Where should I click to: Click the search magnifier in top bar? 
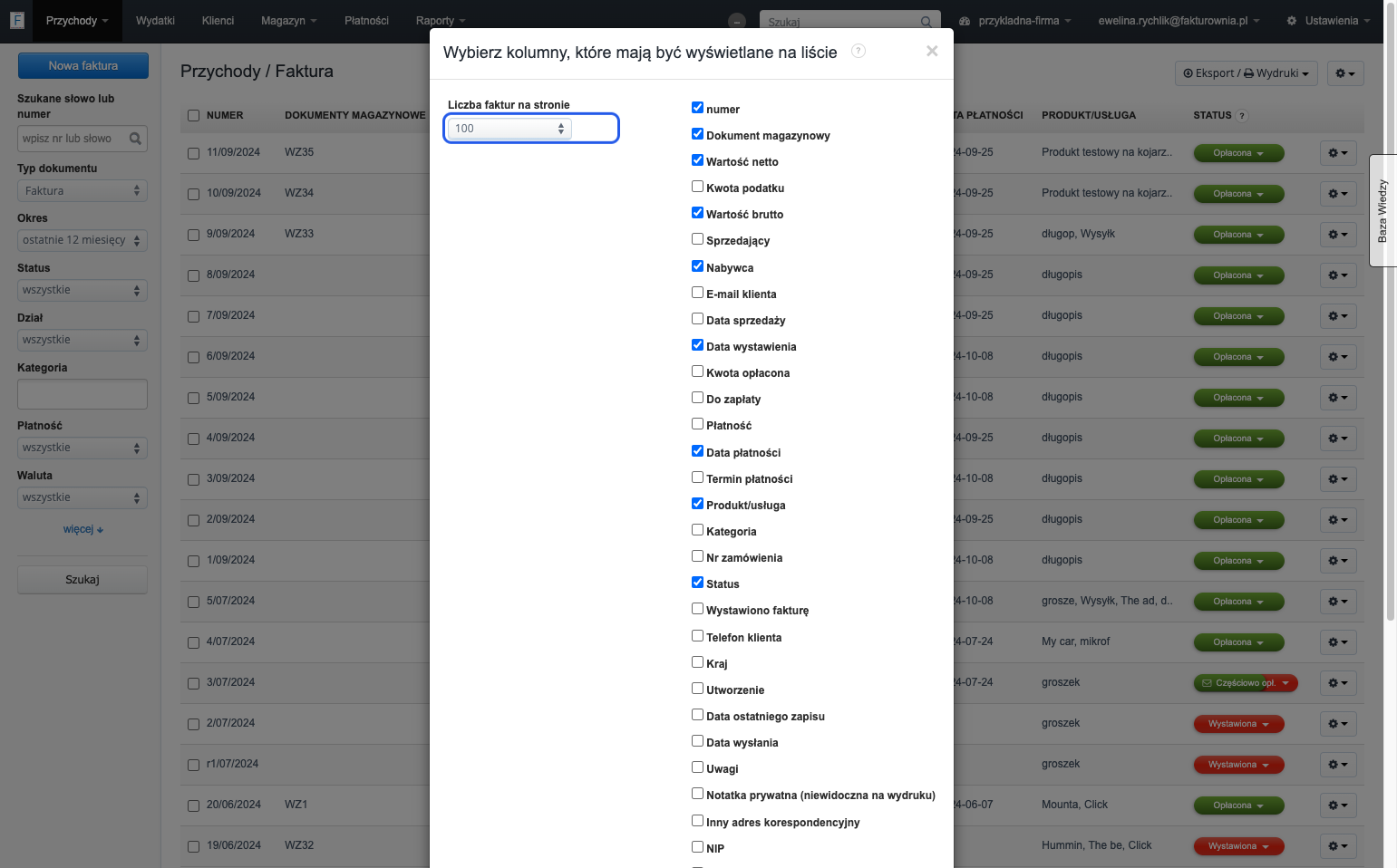926,22
